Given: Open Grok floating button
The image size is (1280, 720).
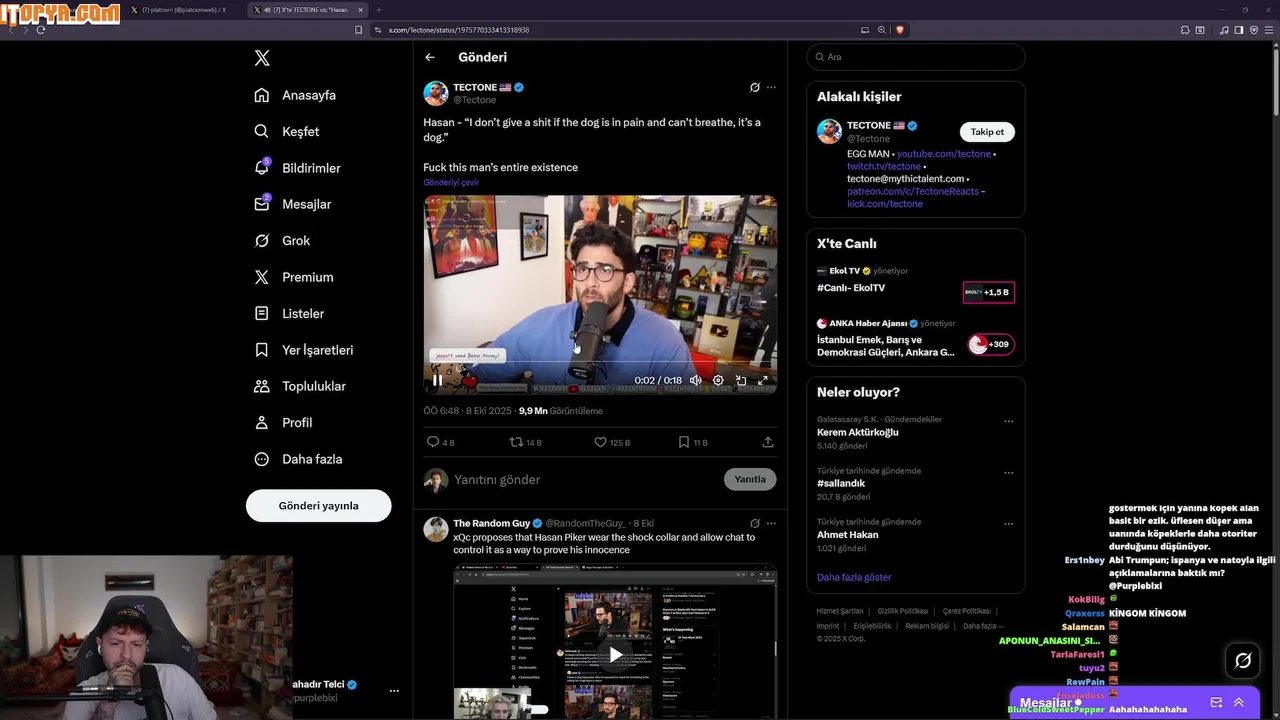Looking at the screenshot, I should point(1243,660).
